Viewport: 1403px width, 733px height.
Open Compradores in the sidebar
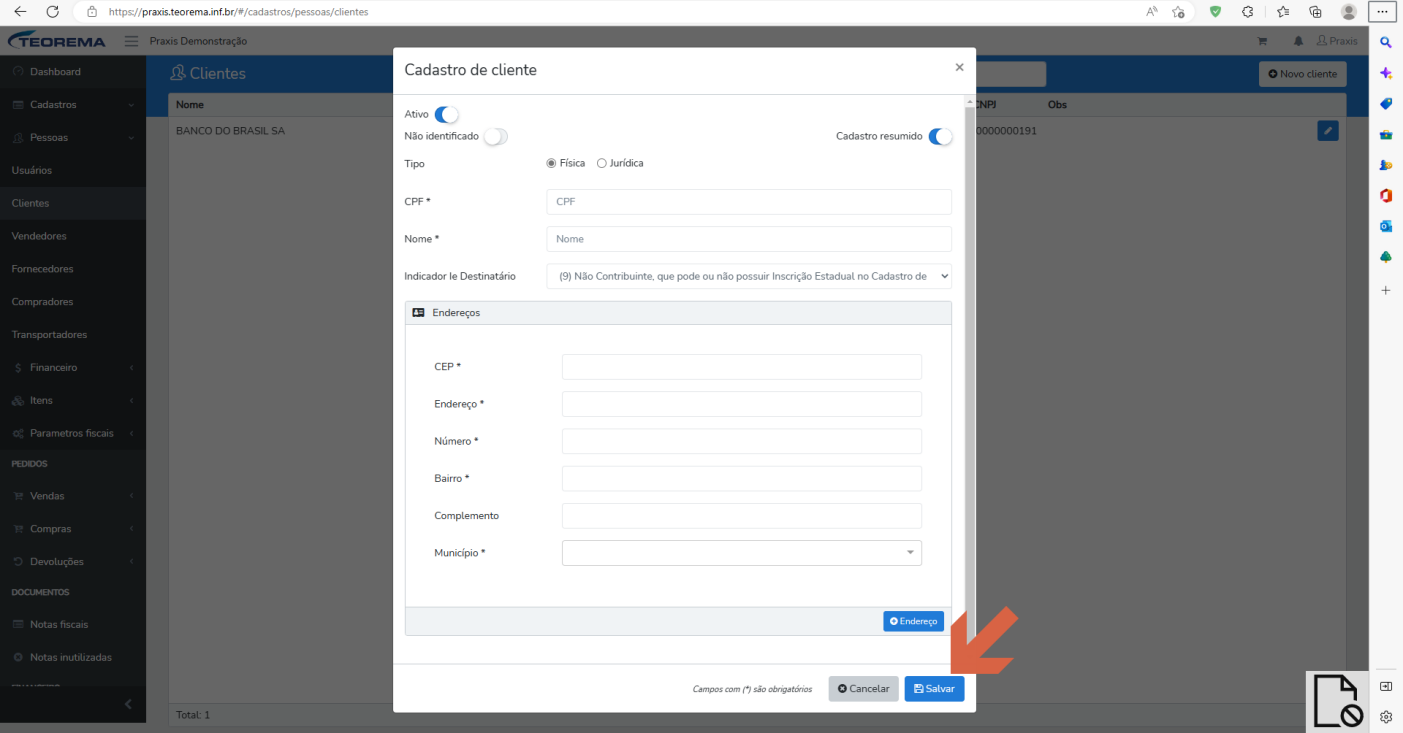click(73, 302)
